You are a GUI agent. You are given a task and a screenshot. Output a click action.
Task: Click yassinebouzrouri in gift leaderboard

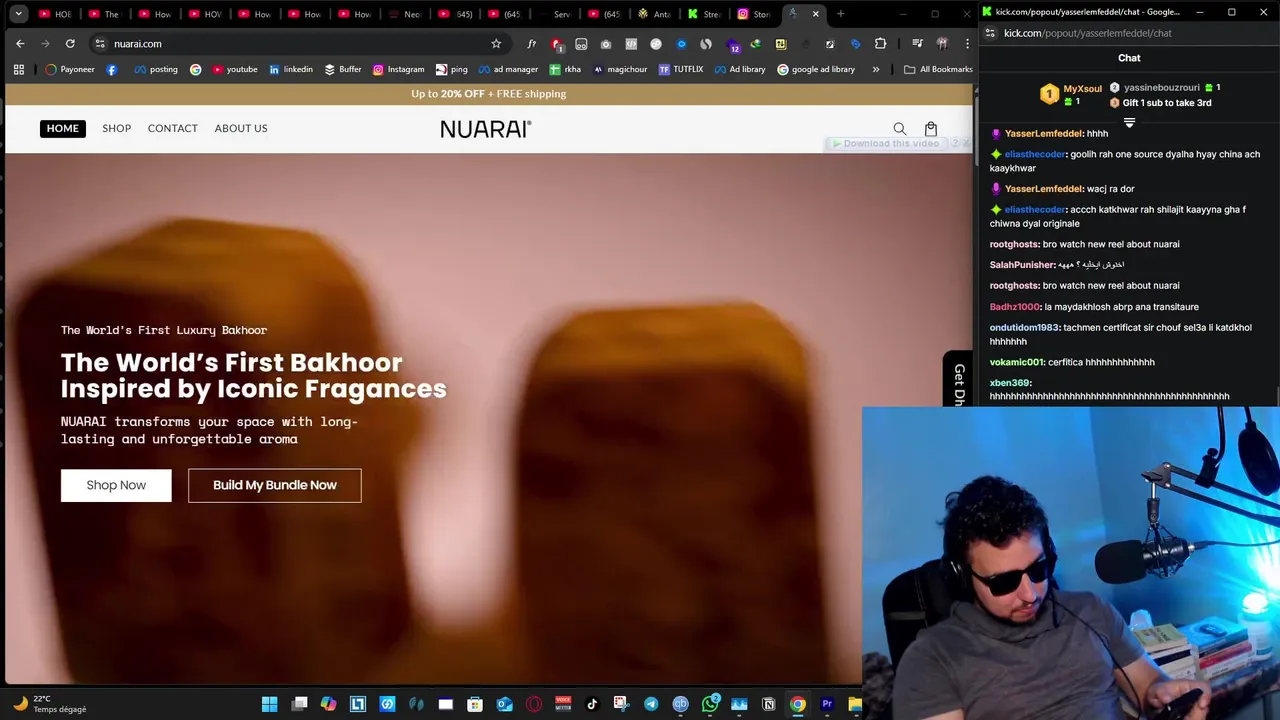tap(1162, 88)
